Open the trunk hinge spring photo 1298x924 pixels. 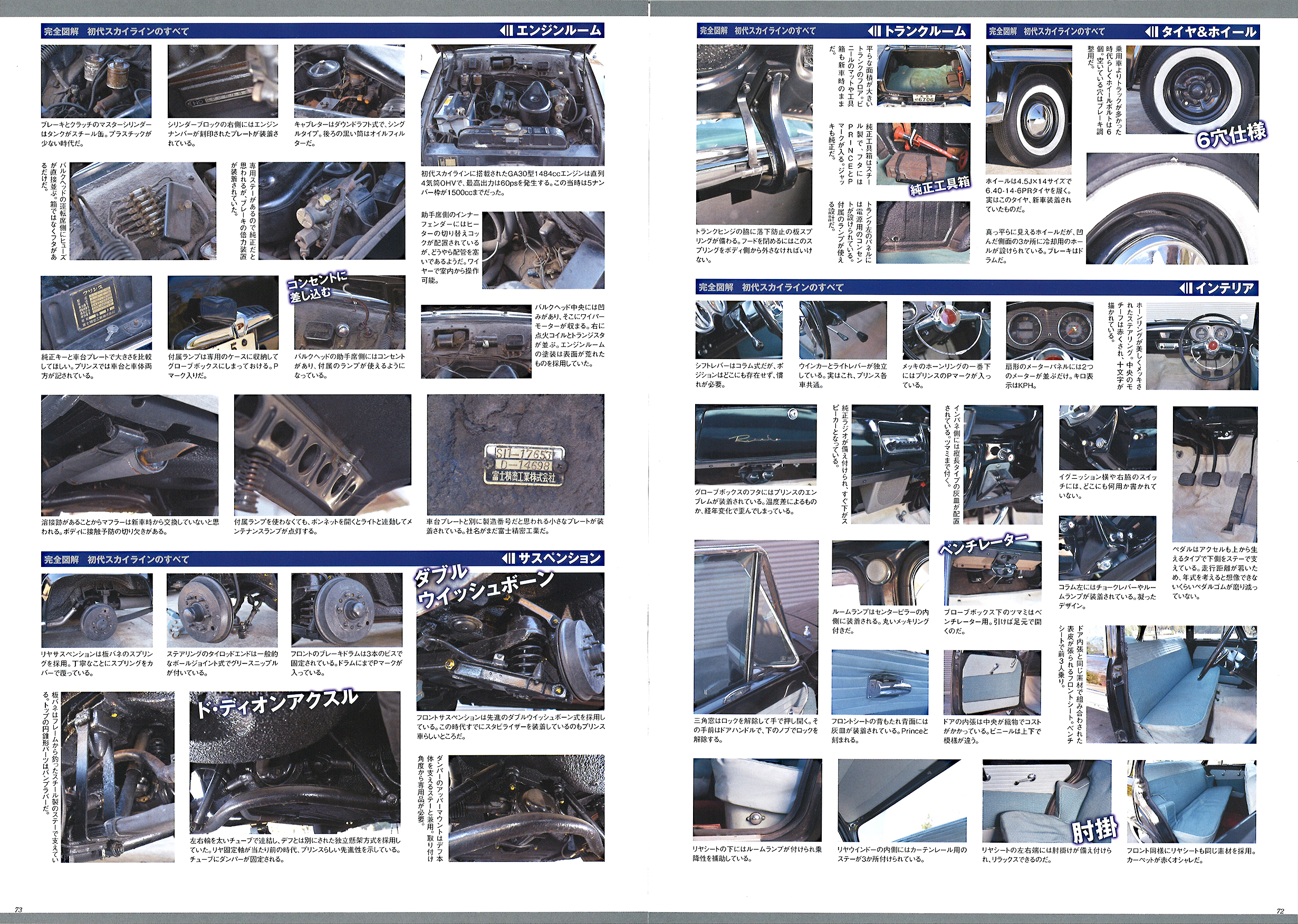755,134
